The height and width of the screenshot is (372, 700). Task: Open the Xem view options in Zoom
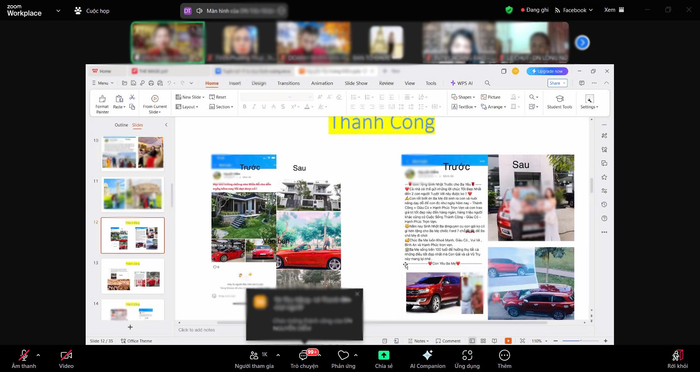614,10
